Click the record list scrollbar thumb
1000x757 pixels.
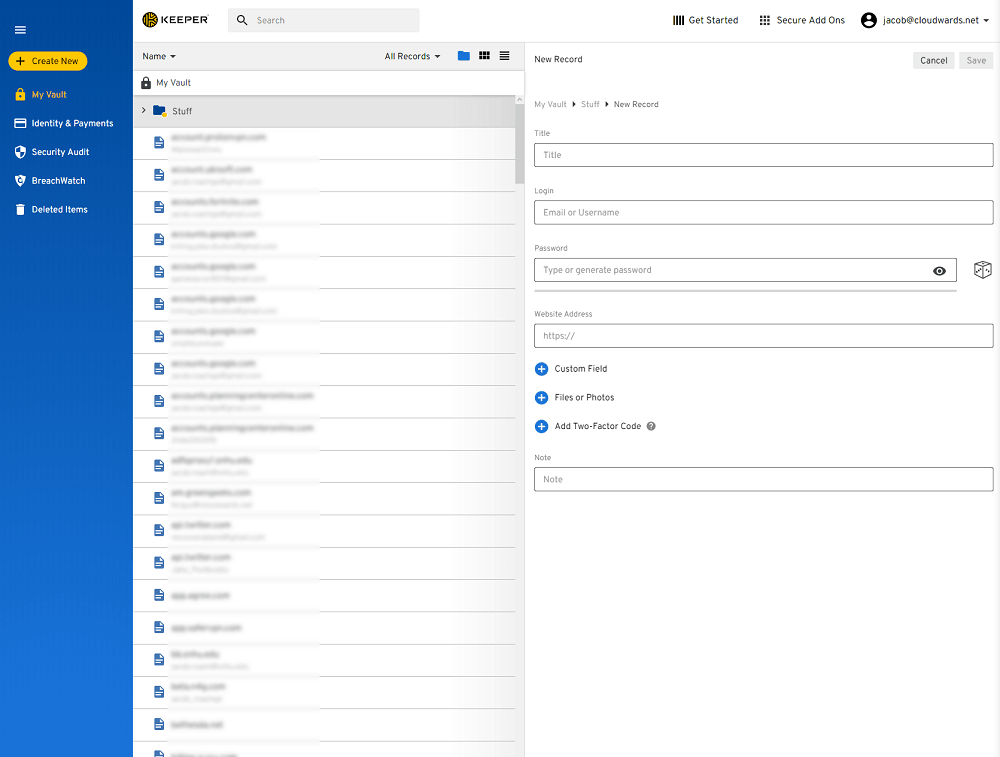click(x=519, y=144)
